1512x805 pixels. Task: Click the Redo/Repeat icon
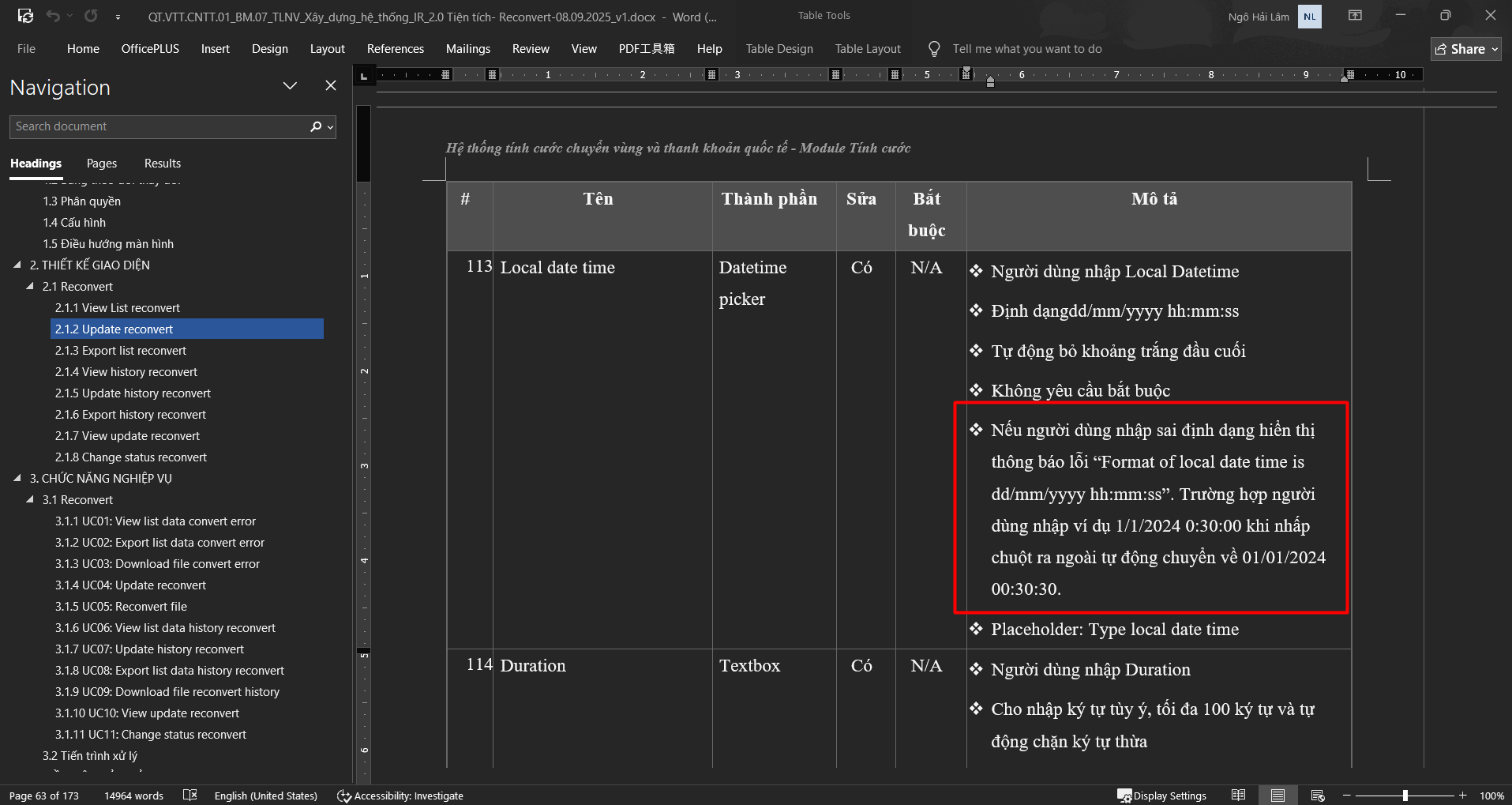[x=91, y=16]
